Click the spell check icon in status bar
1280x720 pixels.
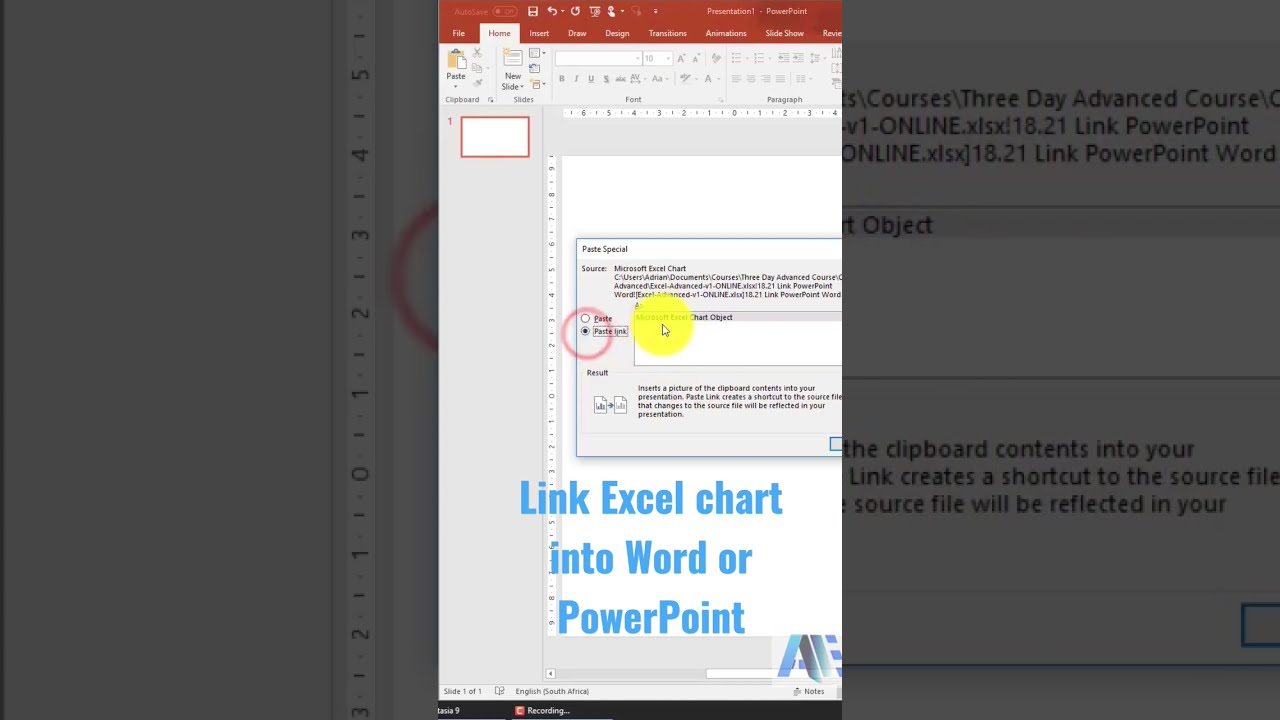click(499, 691)
